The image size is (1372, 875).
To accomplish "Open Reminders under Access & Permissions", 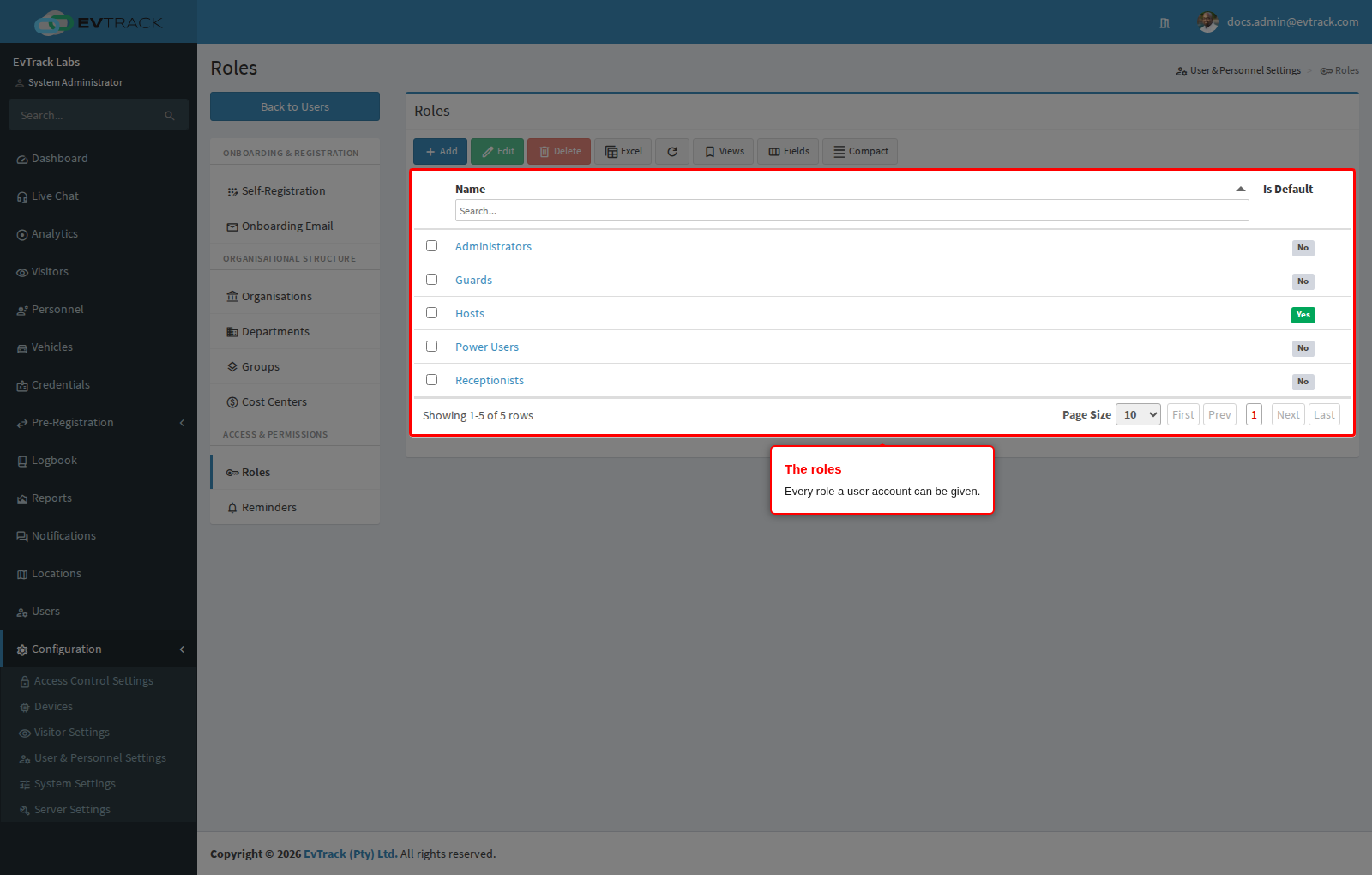I will coord(295,508).
